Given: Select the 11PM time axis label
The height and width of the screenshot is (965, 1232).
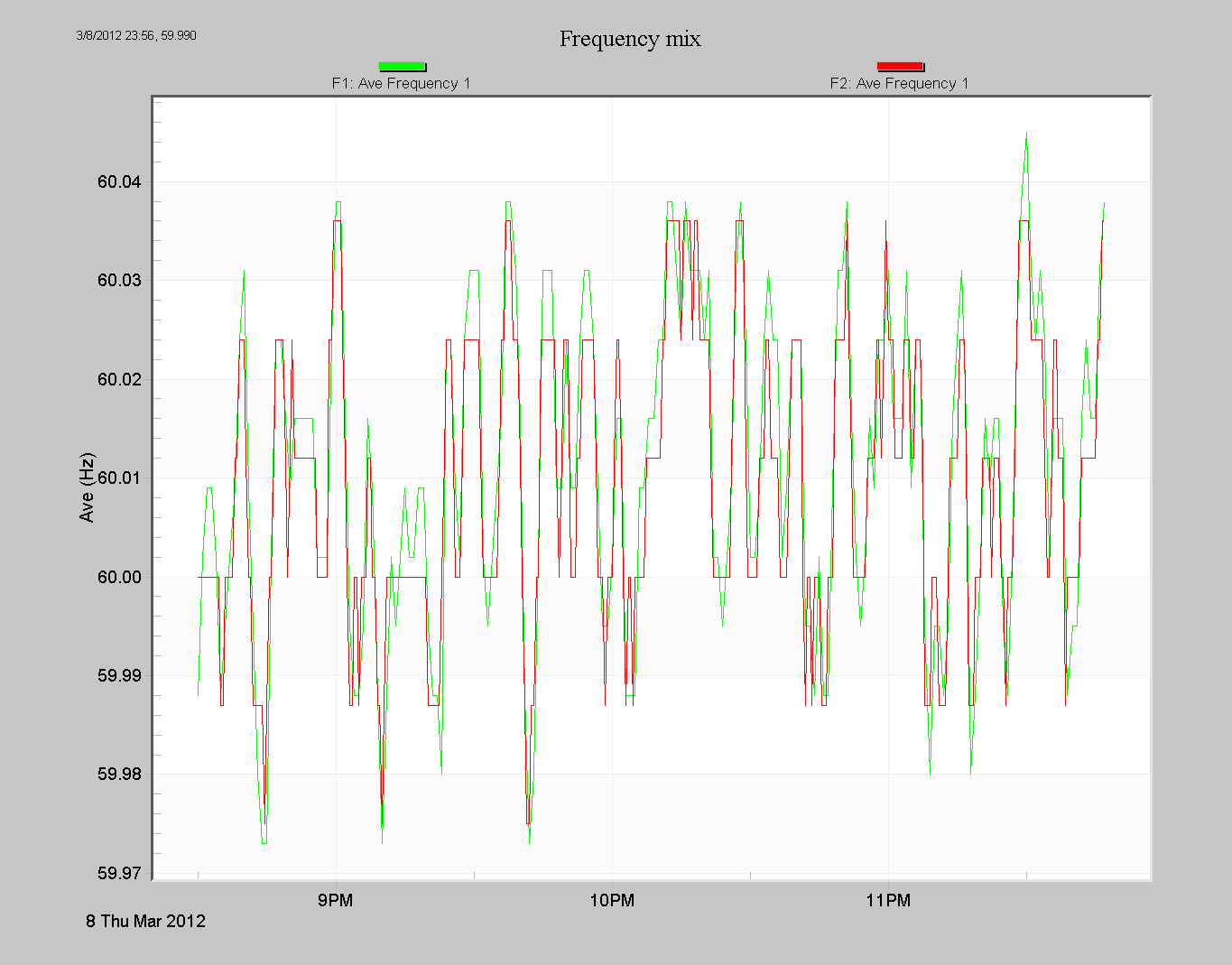Looking at the screenshot, I should click(889, 900).
